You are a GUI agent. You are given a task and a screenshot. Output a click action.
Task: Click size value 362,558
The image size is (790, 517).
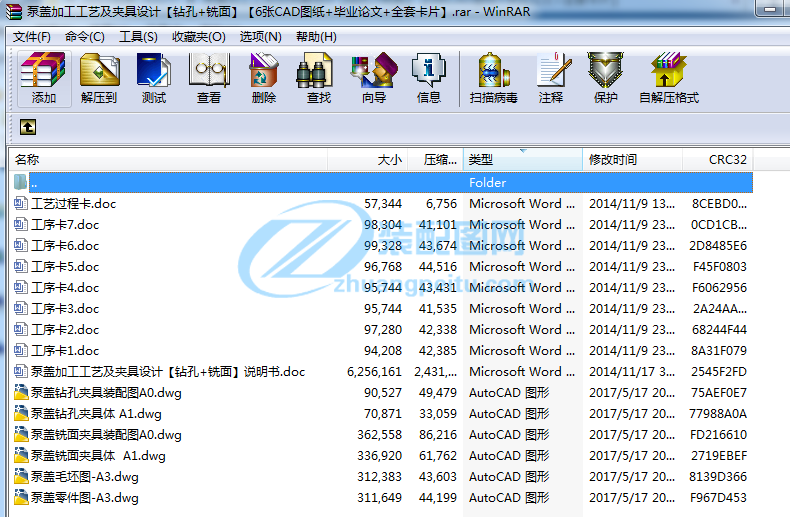[379, 434]
